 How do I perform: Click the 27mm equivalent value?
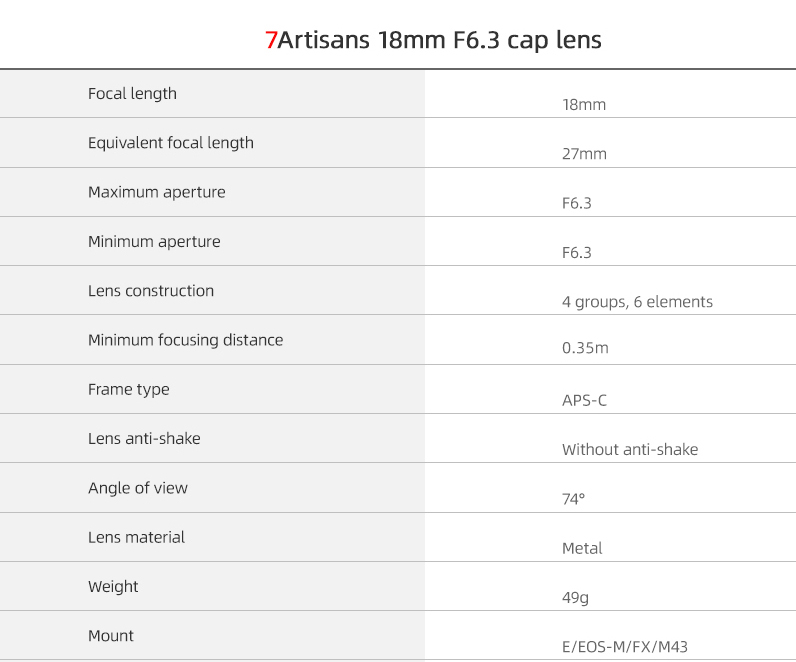(584, 154)
